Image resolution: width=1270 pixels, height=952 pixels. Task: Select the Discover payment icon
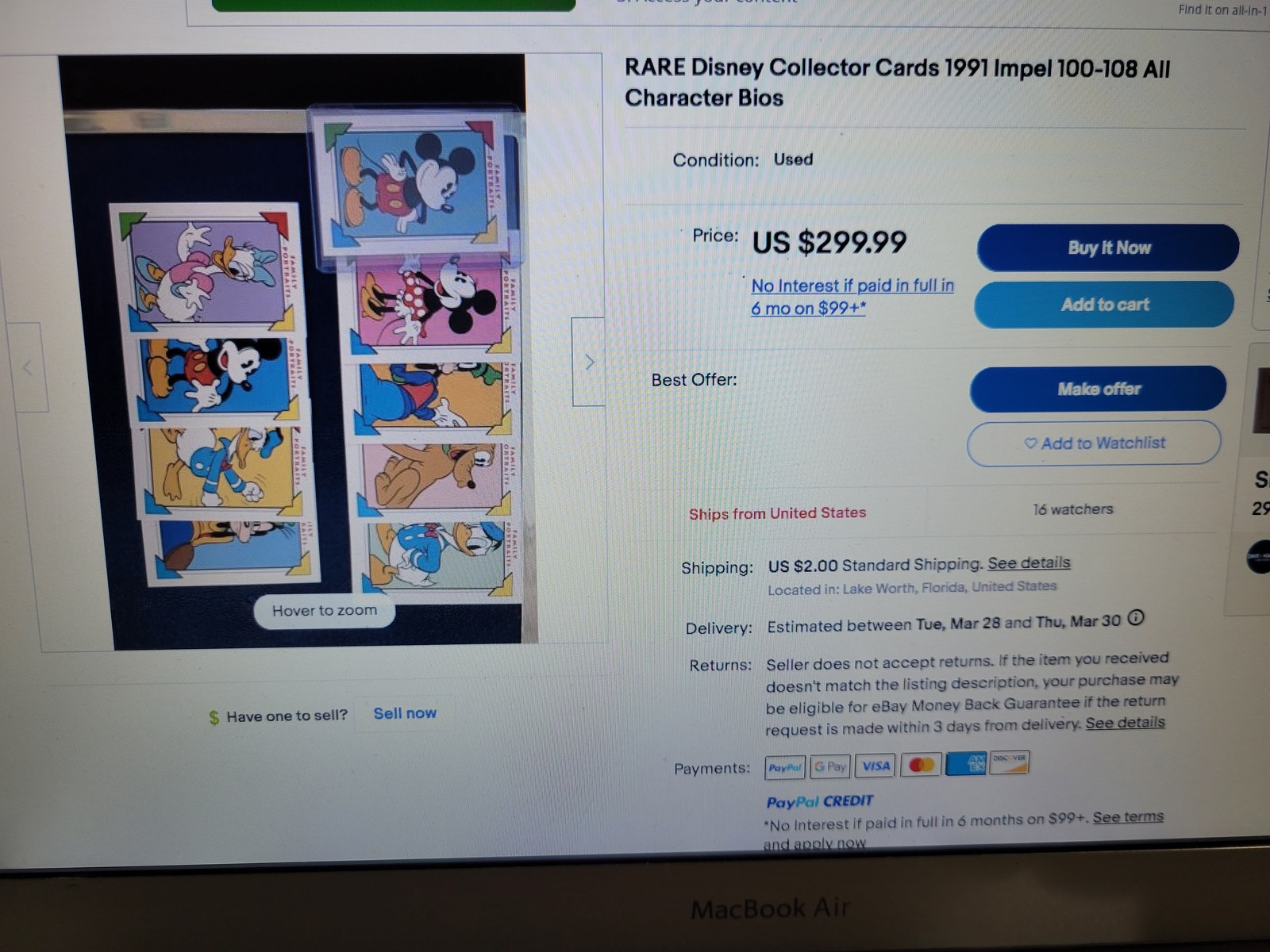coord(1008,762)
